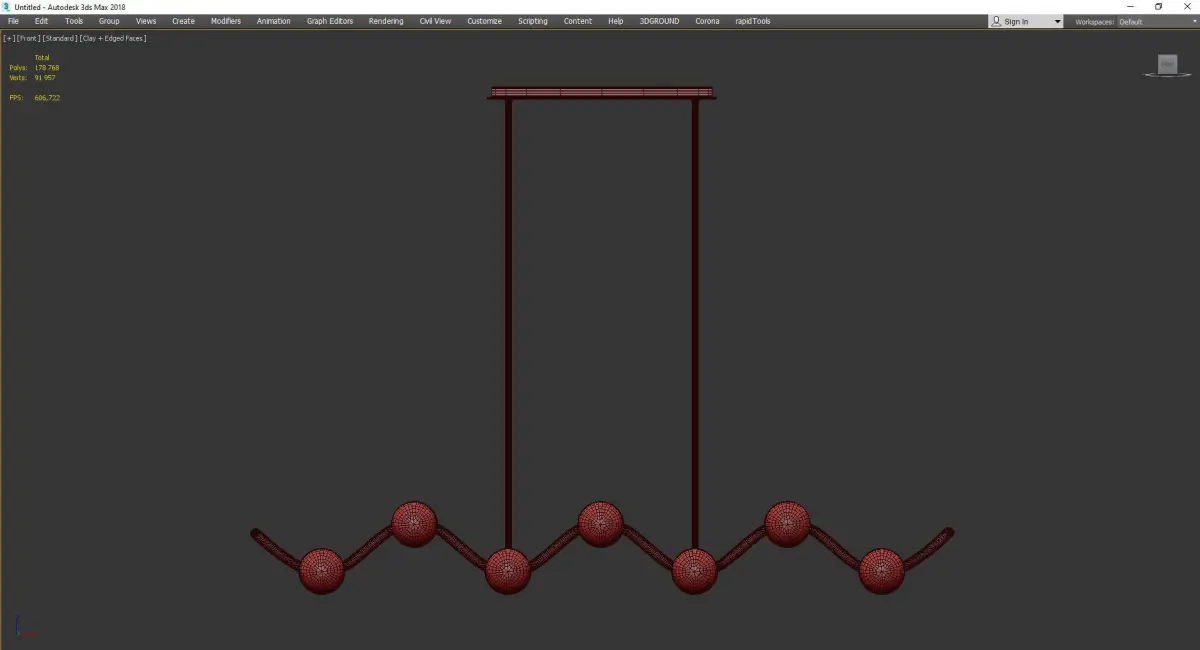This screenshot has width=1200, height=650.
Task: Expand the Sign In dropdown arrow
Action: (x=1057, y=22)
